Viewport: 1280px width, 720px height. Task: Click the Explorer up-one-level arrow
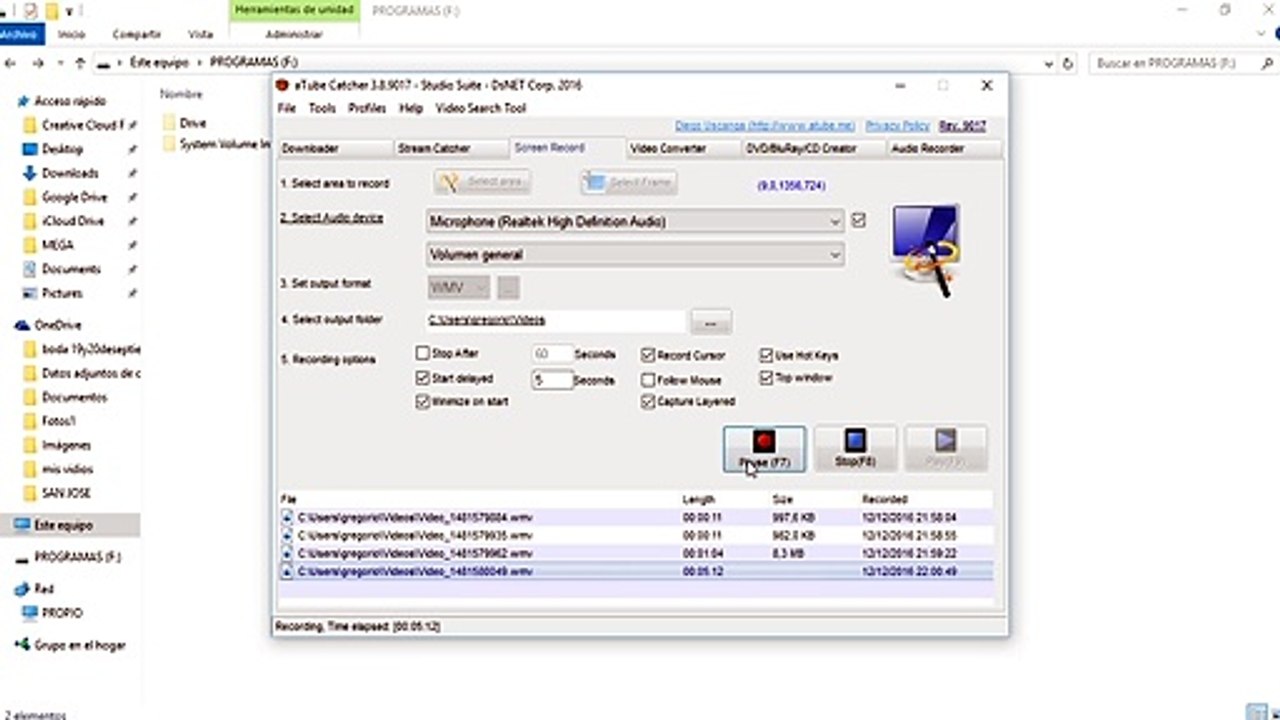click(81, 63)
